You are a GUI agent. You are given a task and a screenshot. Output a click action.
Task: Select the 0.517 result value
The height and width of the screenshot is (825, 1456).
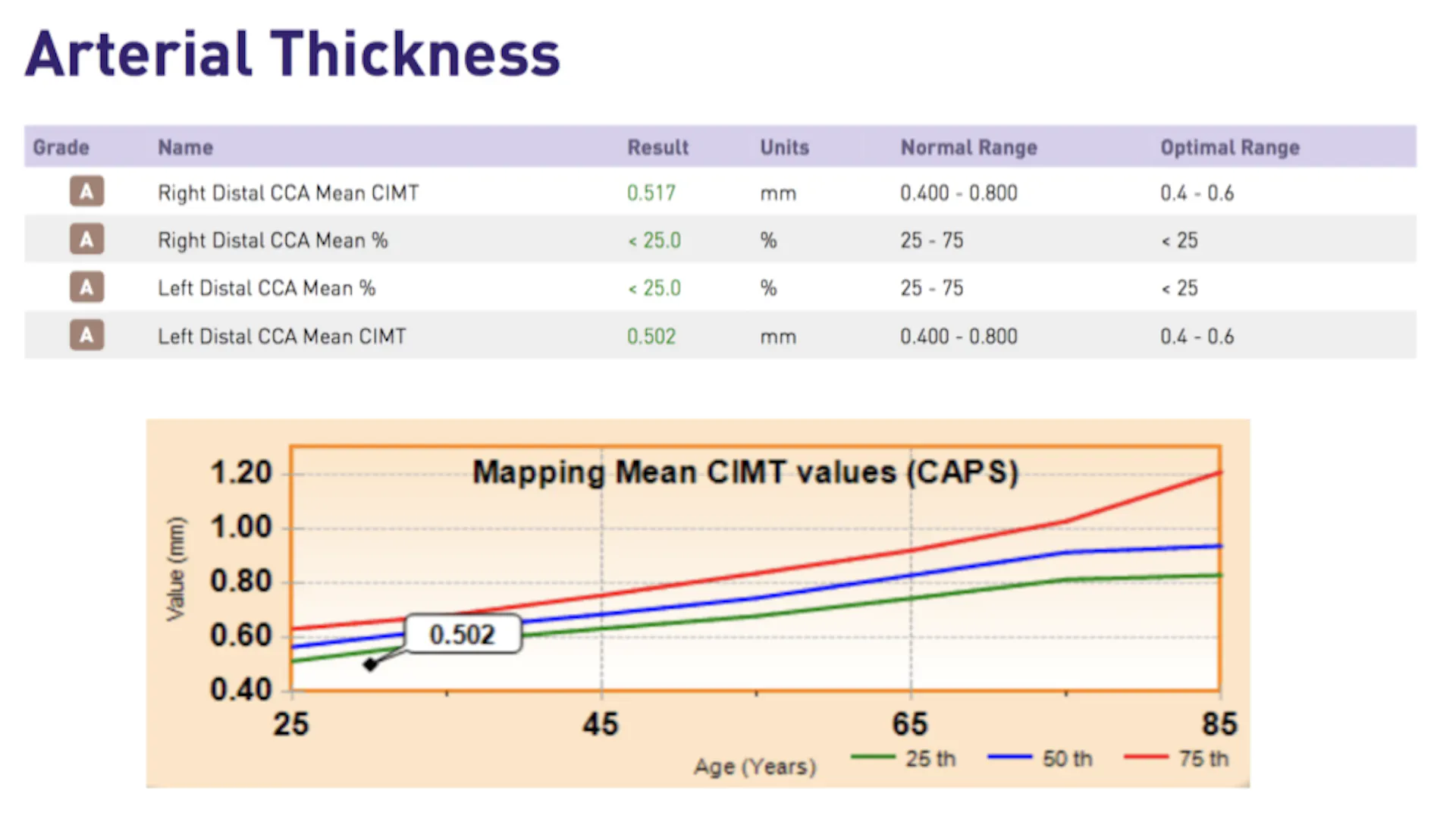(651, 193)
